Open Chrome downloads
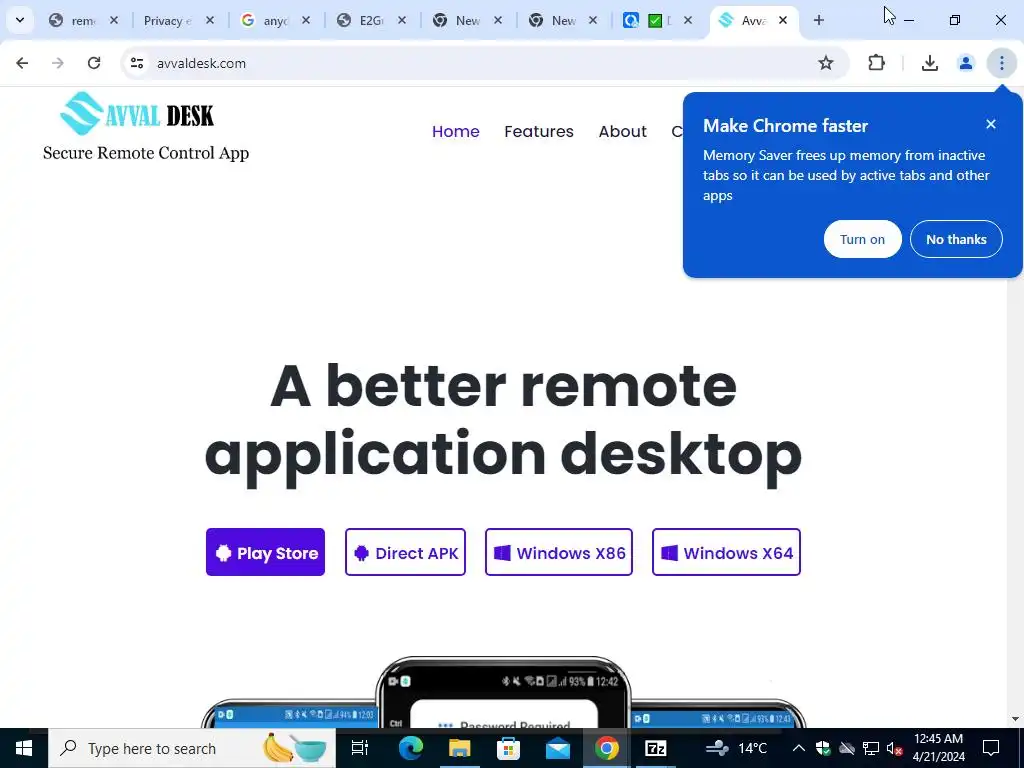This screenshot has height=768, width=1024. [x=930, y=63]
